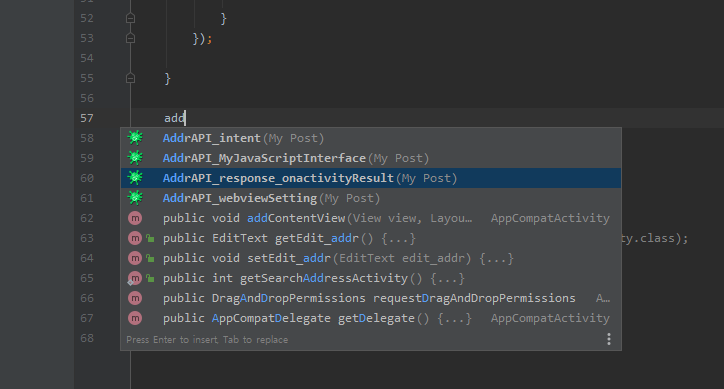Viewport: 724px width, 389px height.
Task: Click template icon beside AddrAPI_response_onactivityResult
Action: click(x=135, y=177)
